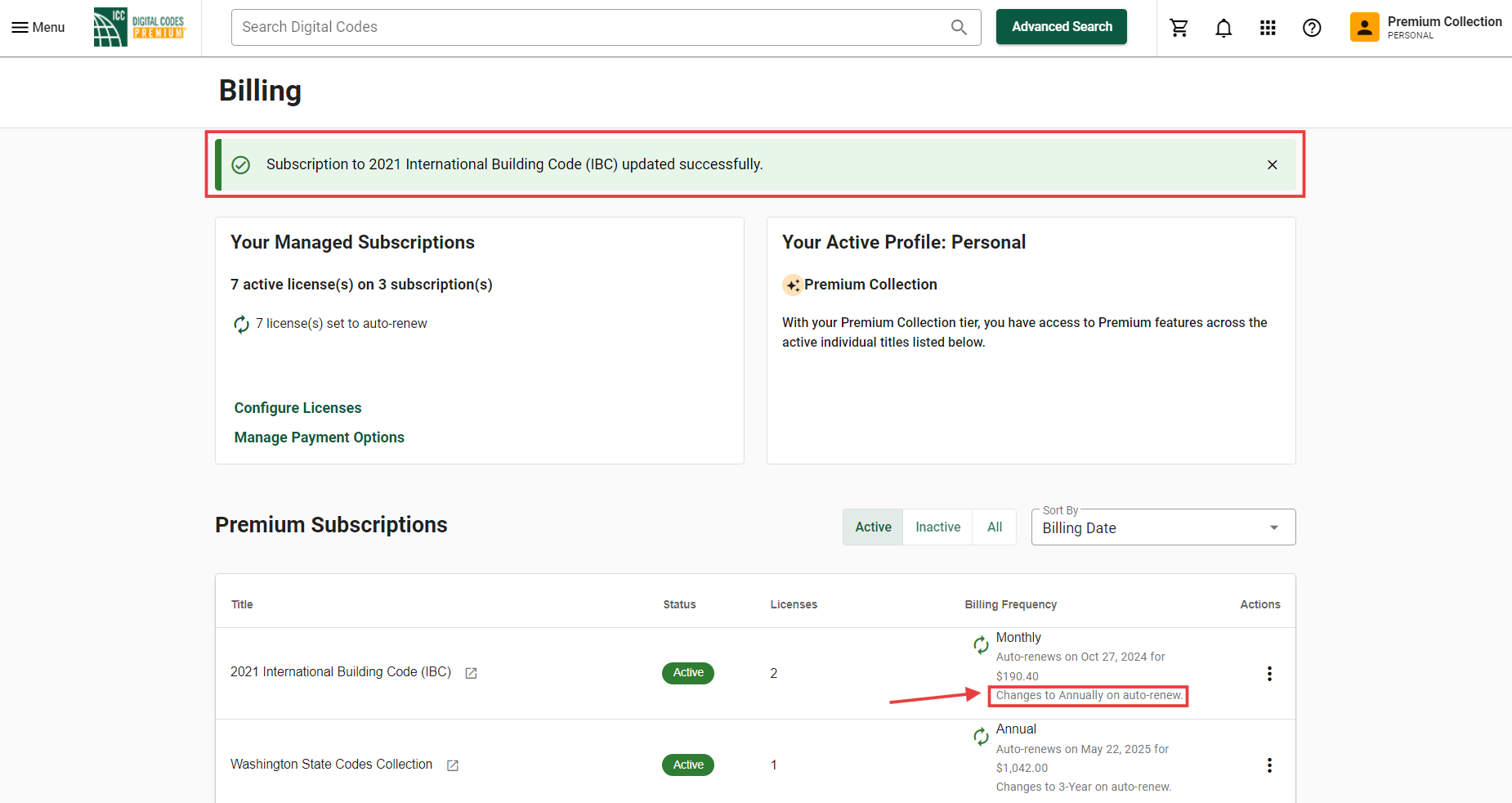Show All subscriptions filter
This screenshot has width=1512, height=803.
994,527
